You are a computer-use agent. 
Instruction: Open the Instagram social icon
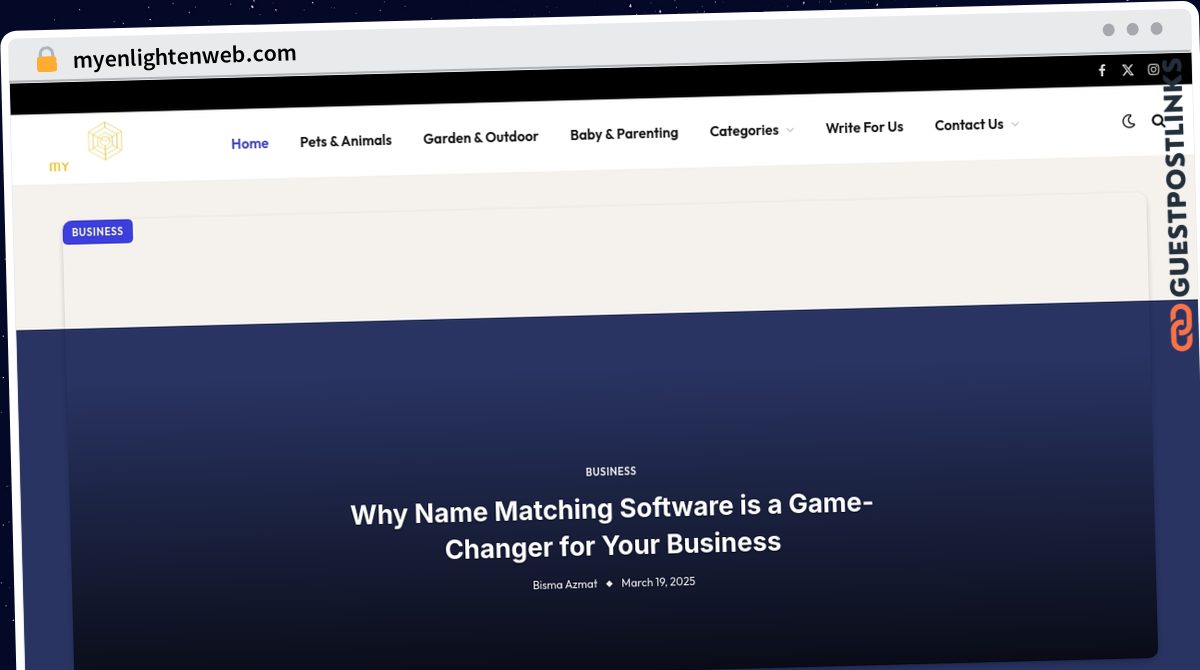(x=1153, y=69)
